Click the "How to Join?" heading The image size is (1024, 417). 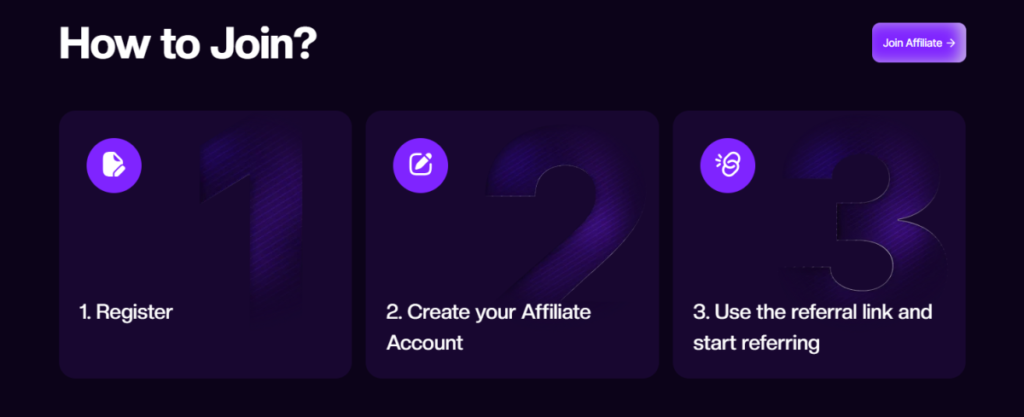[x=188, y=44]
